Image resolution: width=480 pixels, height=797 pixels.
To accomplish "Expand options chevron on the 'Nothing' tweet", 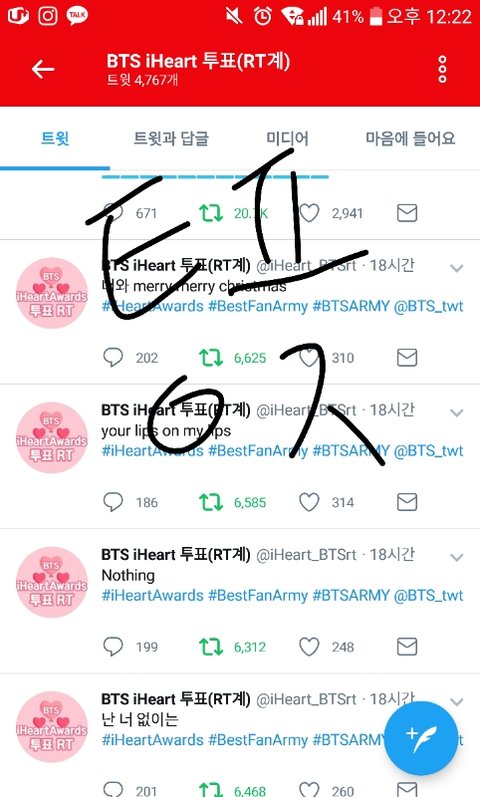I will 457,557.
